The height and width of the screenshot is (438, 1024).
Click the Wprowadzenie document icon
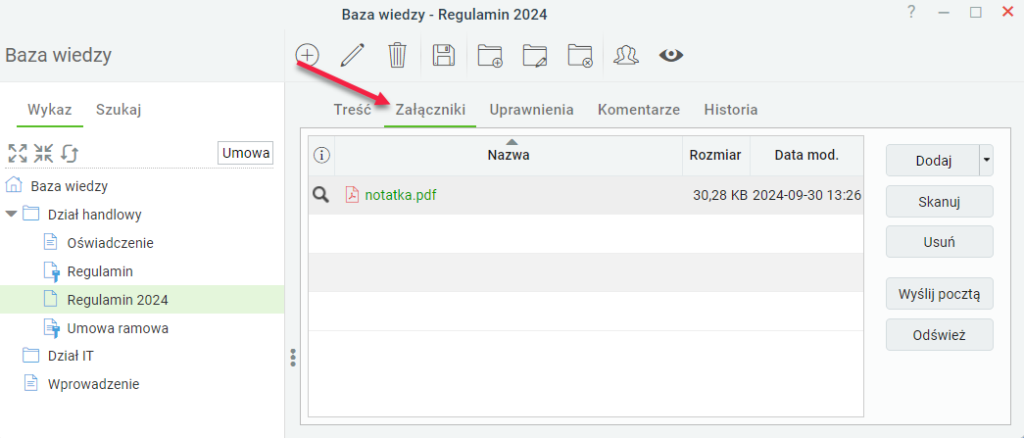point(31,383)
